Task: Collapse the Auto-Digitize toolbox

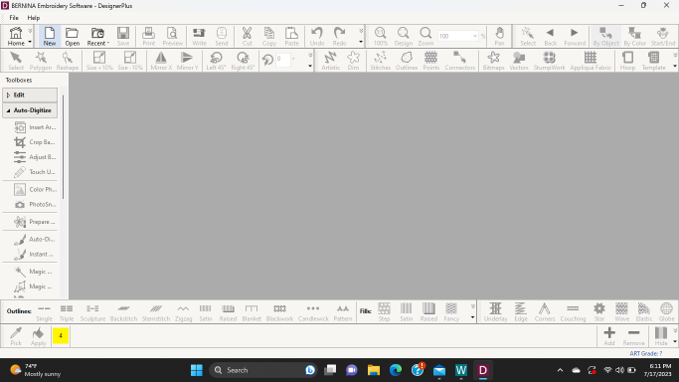Action: 30,110
